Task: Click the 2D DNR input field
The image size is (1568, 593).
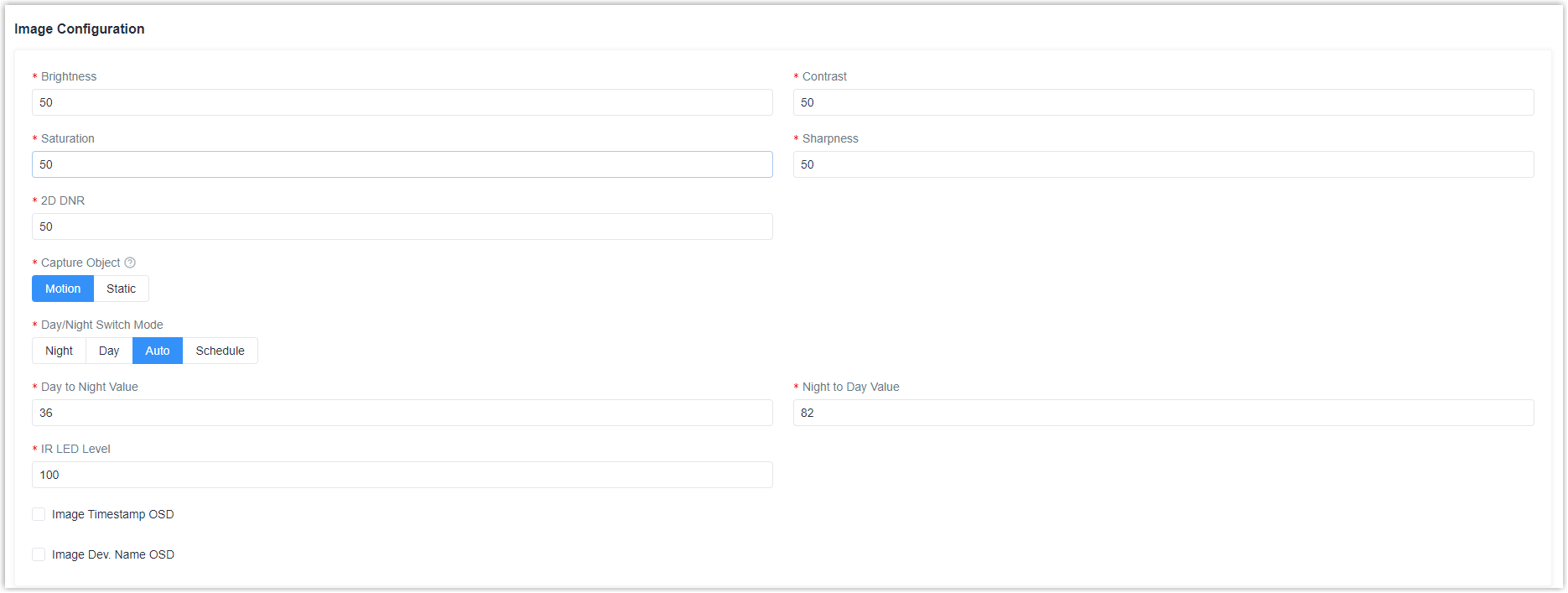Action: (402, 226)
